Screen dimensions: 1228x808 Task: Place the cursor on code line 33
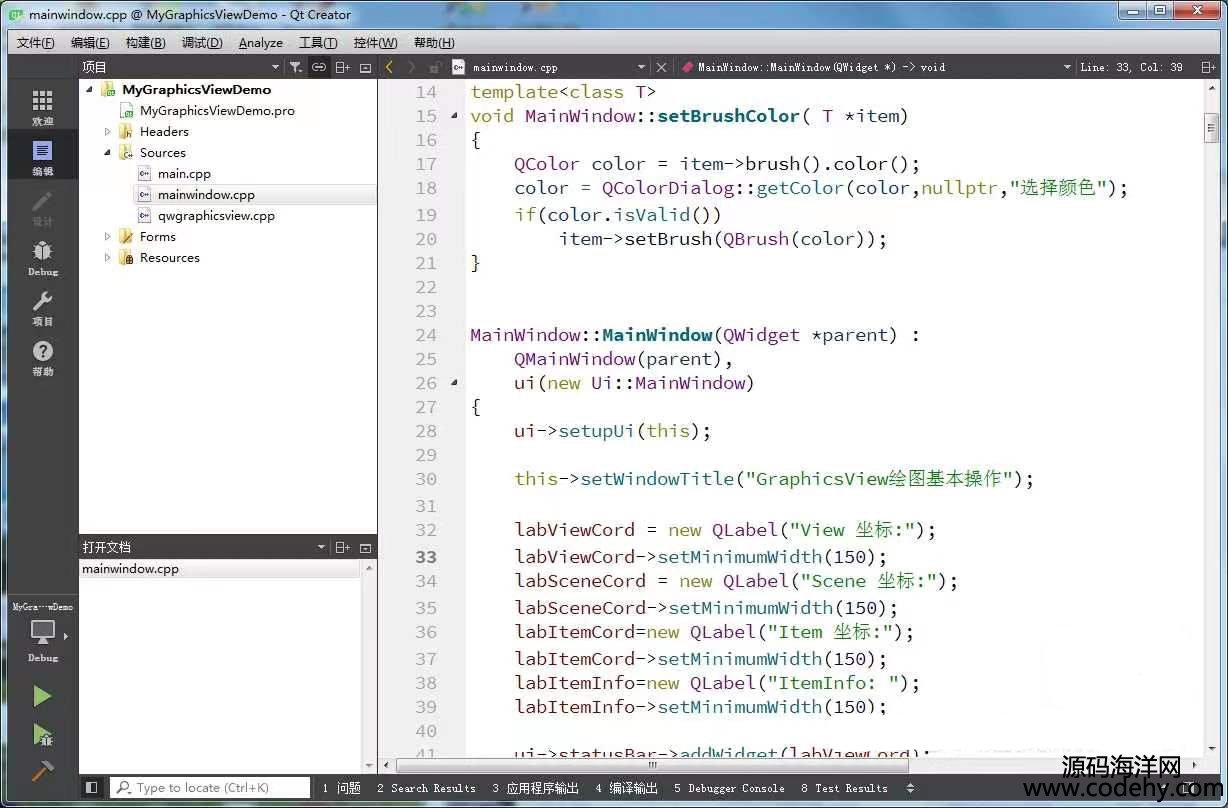(700, 557)
